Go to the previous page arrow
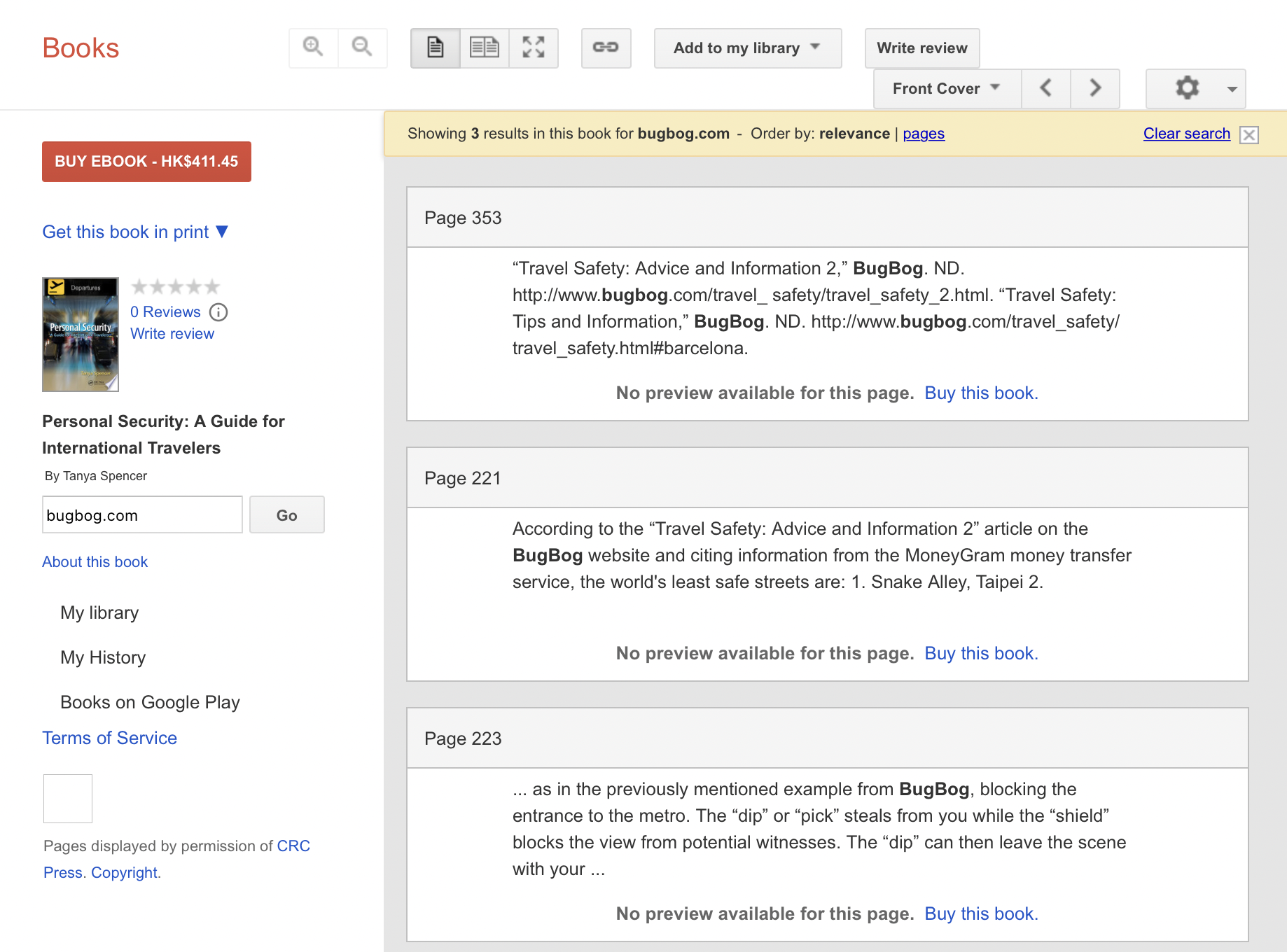 [x=1046, y=88]
